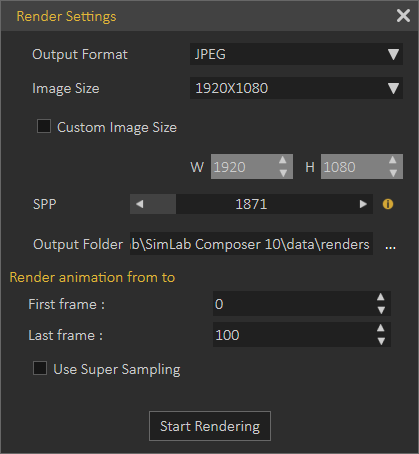Click the SPP slider track at 1871
The height and width of the screenshot is (454, 419).
pos(251,204)
